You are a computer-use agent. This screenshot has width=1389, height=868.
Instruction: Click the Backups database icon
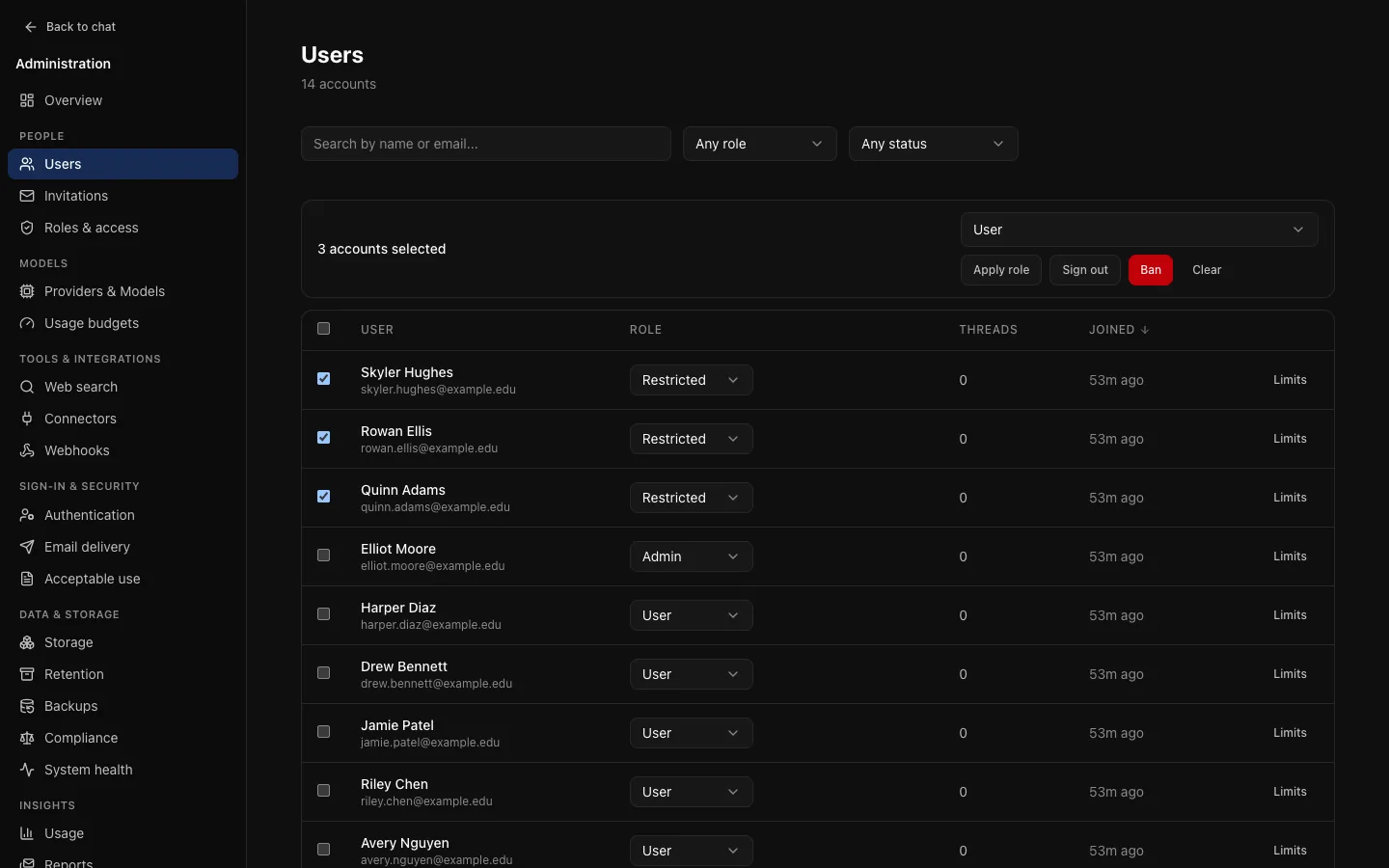pos(27,706)
